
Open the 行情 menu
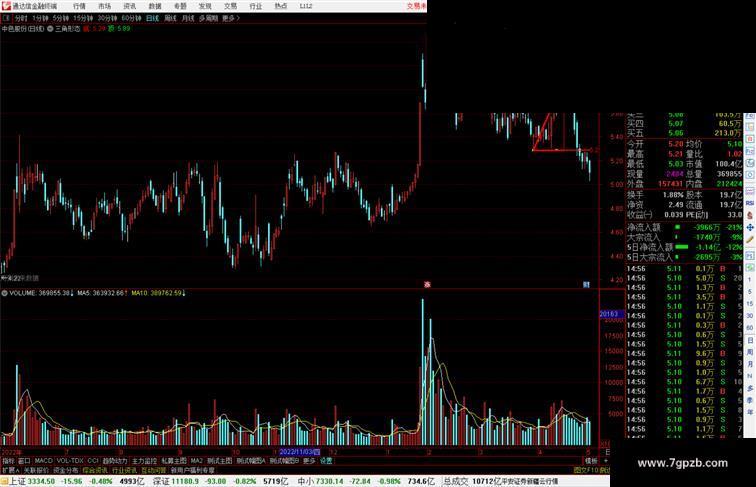pos(79,6)
